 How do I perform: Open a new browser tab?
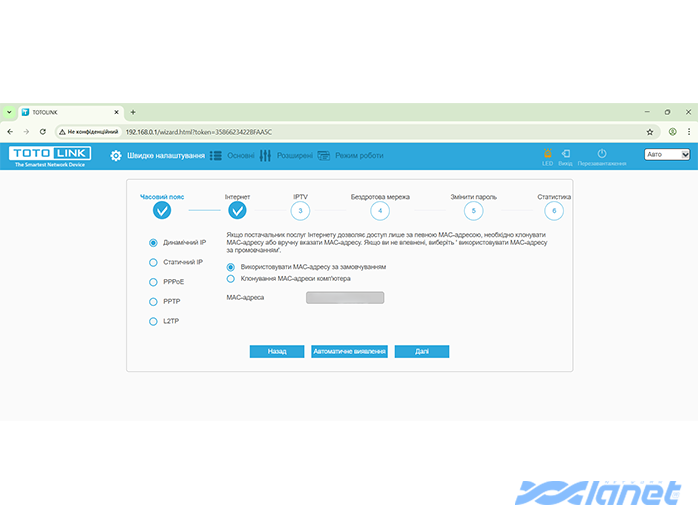point(133,112)
